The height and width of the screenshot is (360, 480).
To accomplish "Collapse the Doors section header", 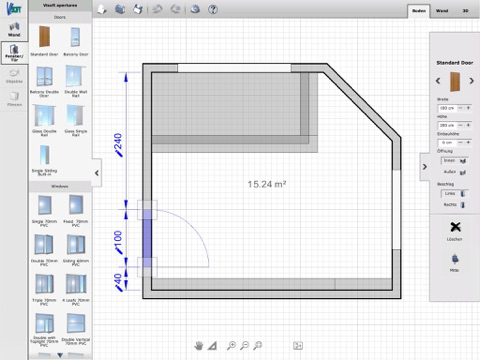I will pyautogui.click(x=60, y=17).
